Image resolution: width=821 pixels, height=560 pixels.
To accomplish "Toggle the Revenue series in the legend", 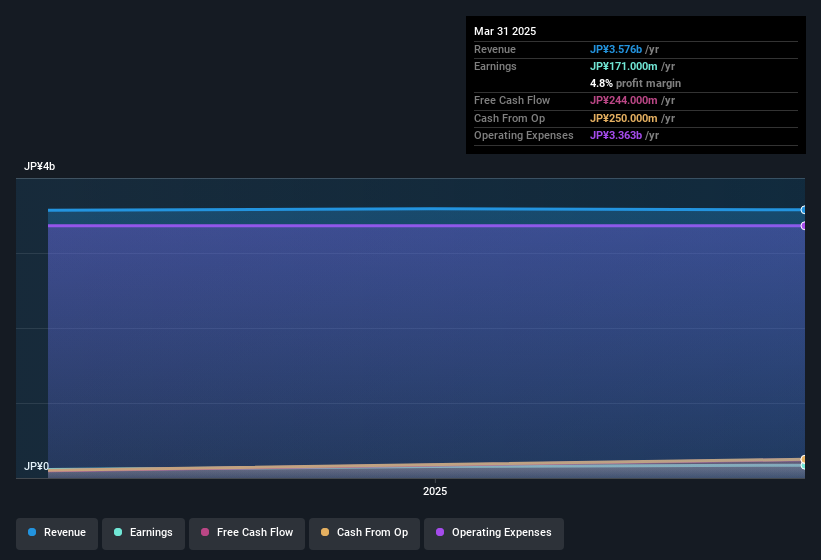I will coord(57,533).
